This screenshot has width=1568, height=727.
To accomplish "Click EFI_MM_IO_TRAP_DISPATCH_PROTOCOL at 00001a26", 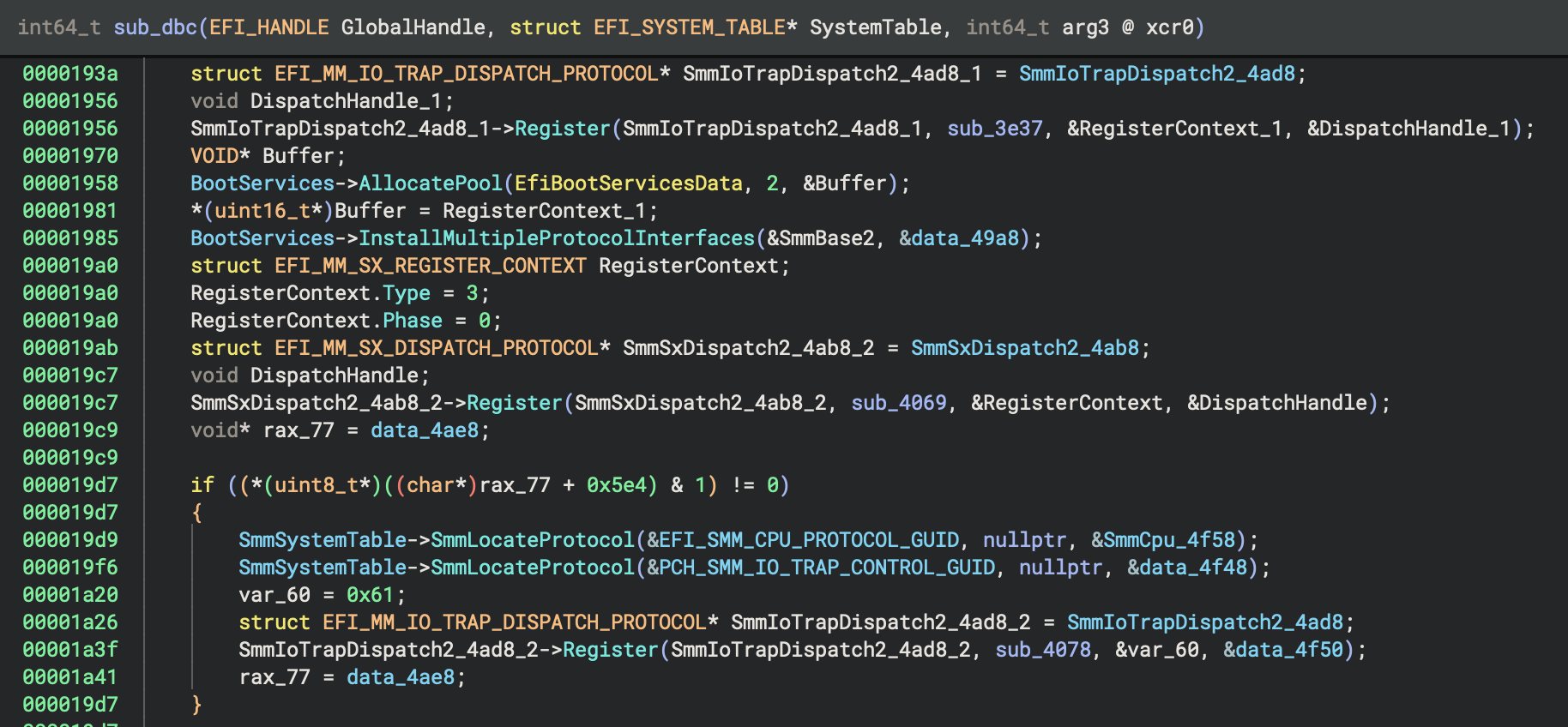I will pyautogui.click(x=515, y=622).
